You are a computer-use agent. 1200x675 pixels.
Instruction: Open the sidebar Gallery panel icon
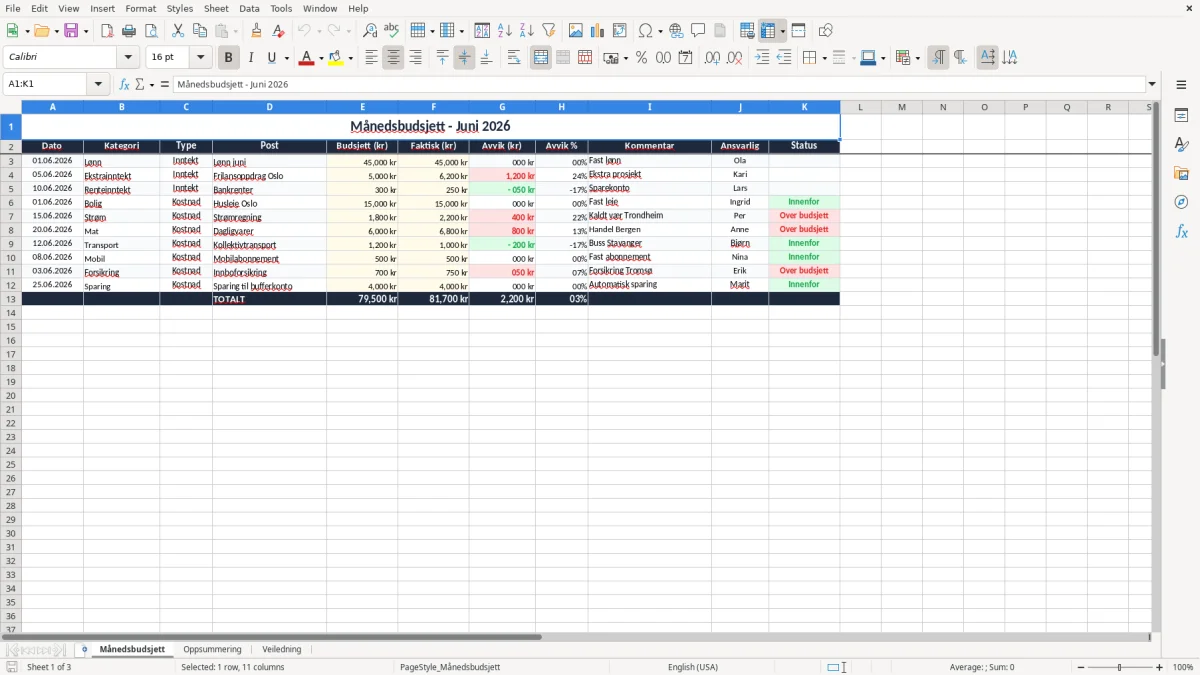(x=1181, y=173)
